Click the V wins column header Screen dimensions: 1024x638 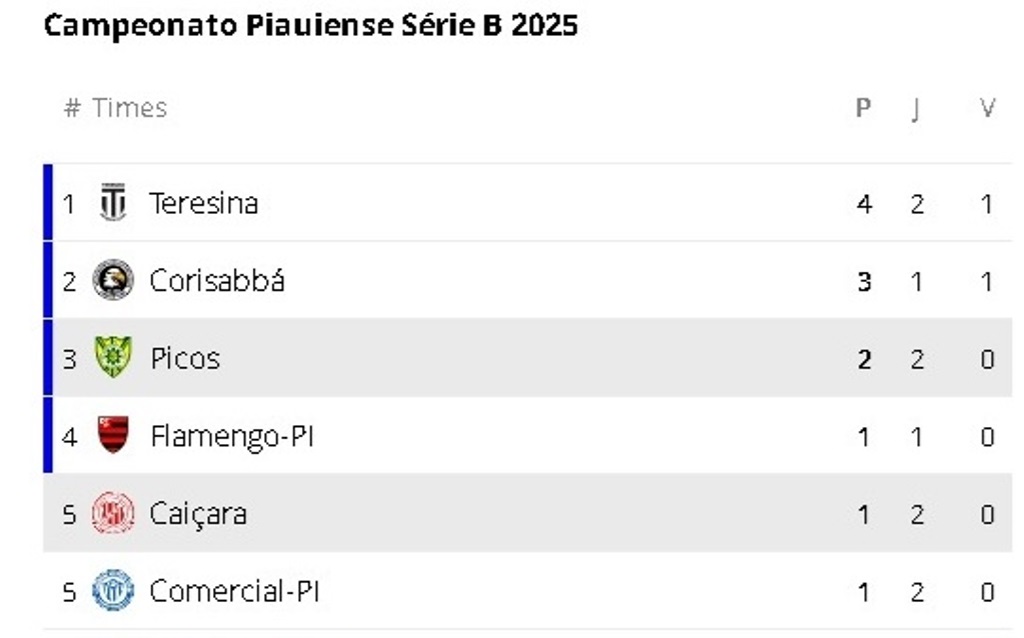pos(987,108)
